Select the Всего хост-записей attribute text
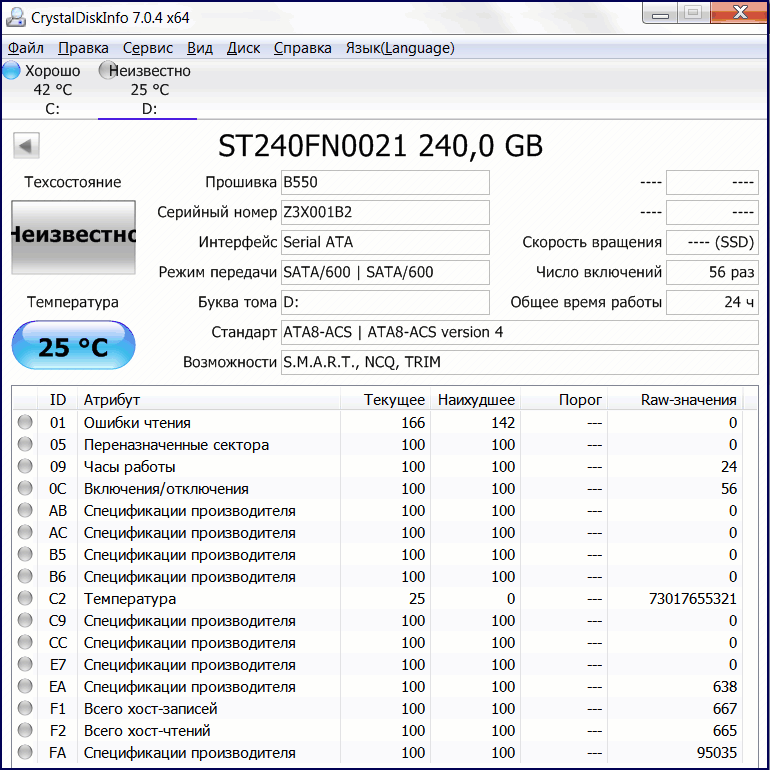Viewport: 770px width, 770px height. 150,709
